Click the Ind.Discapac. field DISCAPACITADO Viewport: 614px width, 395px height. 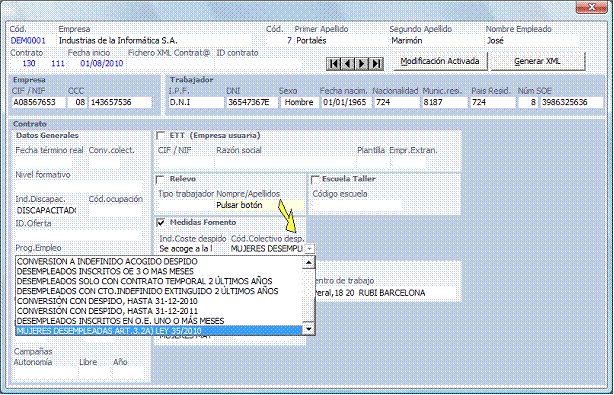point(46,210)
